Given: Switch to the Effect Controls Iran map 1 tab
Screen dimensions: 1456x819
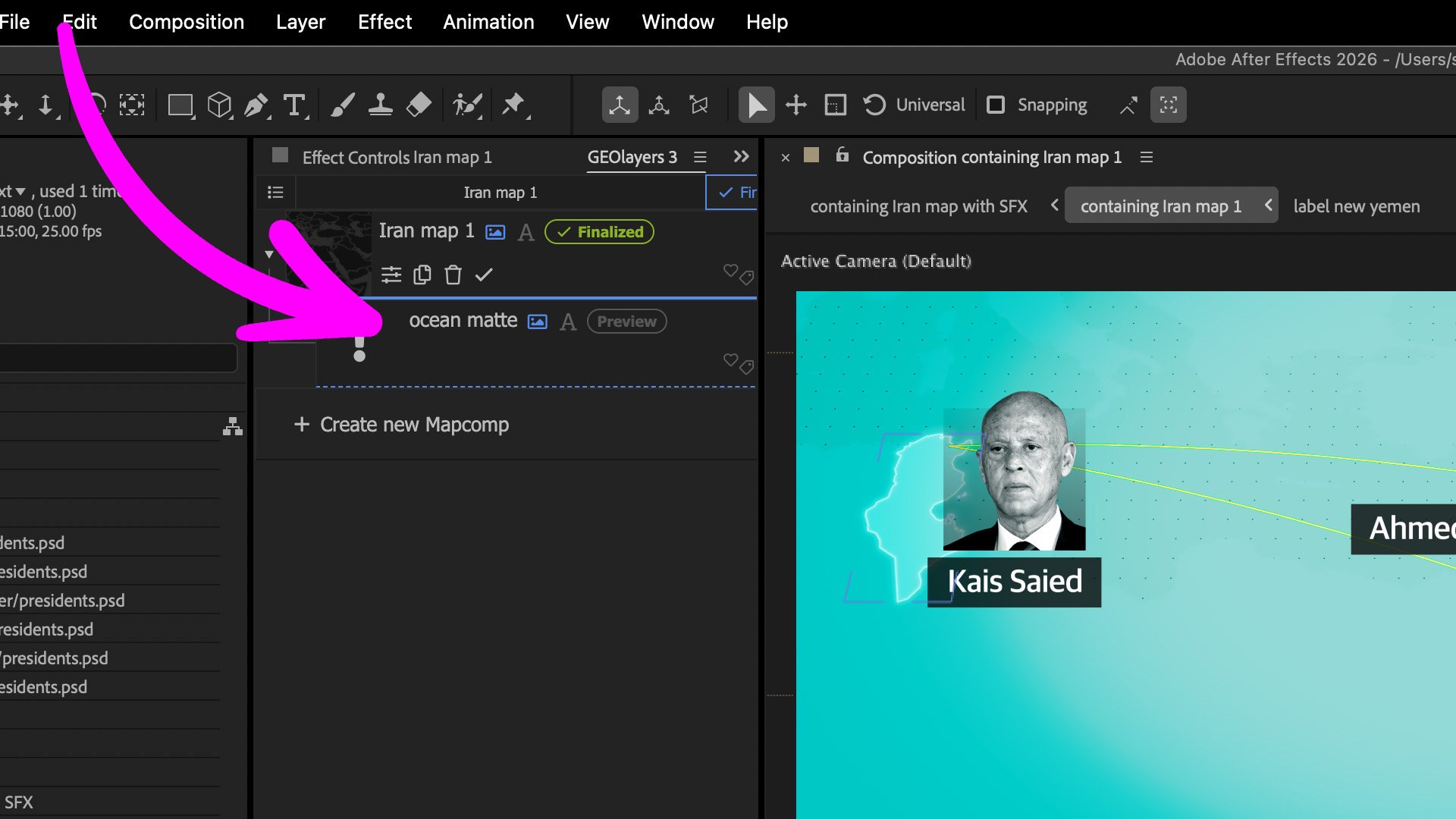Looking at the screenshot, I should tap(397, 157).
